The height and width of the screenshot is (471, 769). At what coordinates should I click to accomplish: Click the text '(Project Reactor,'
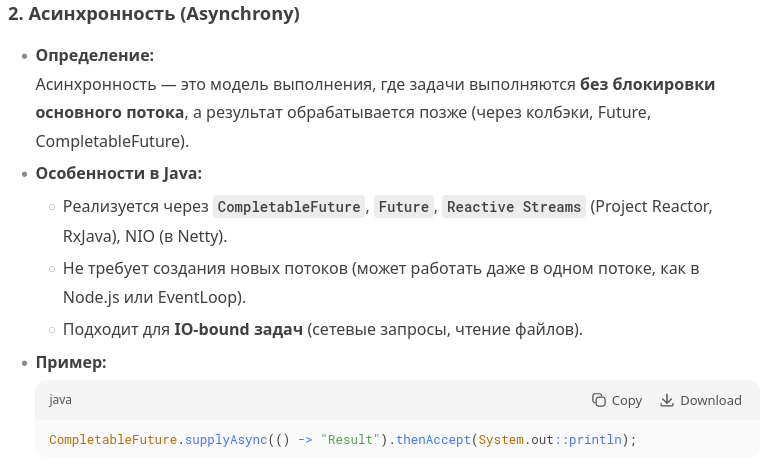tap(651, 207)
